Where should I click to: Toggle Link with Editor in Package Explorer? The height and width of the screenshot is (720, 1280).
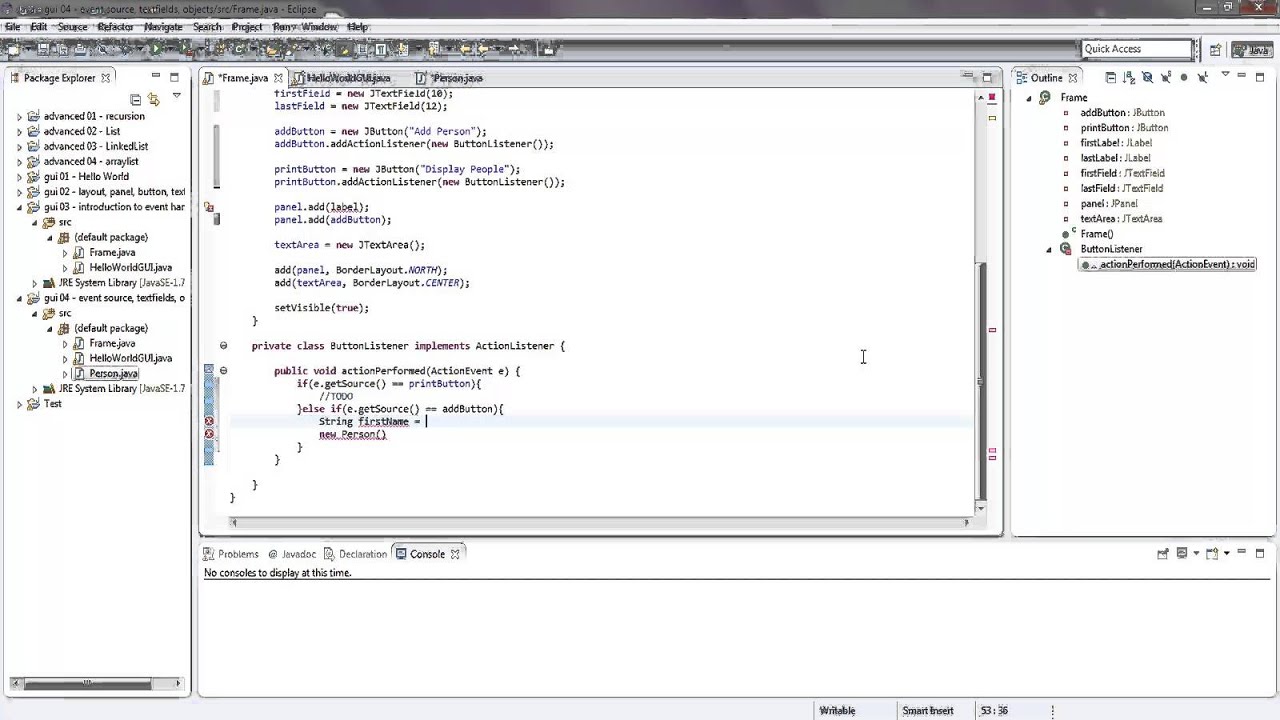tap(153, 99)
